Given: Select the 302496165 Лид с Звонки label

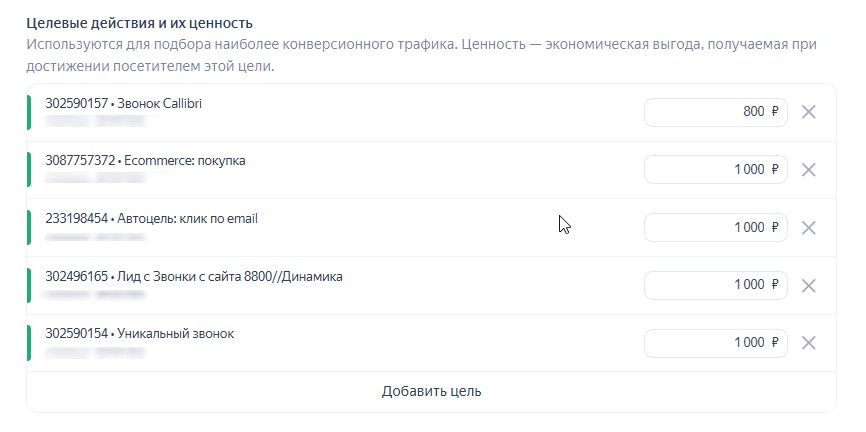Looking at the screenshot, I should coord(194,276).
